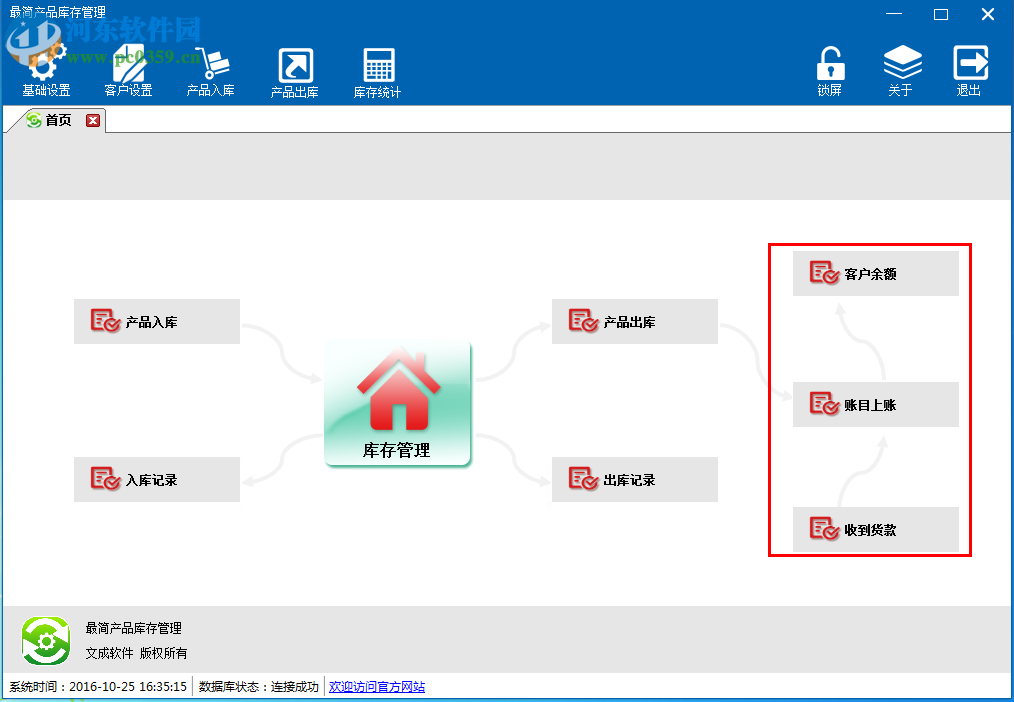
Task: Click 文成软件 版权所有 text
Action: [136, 653]
